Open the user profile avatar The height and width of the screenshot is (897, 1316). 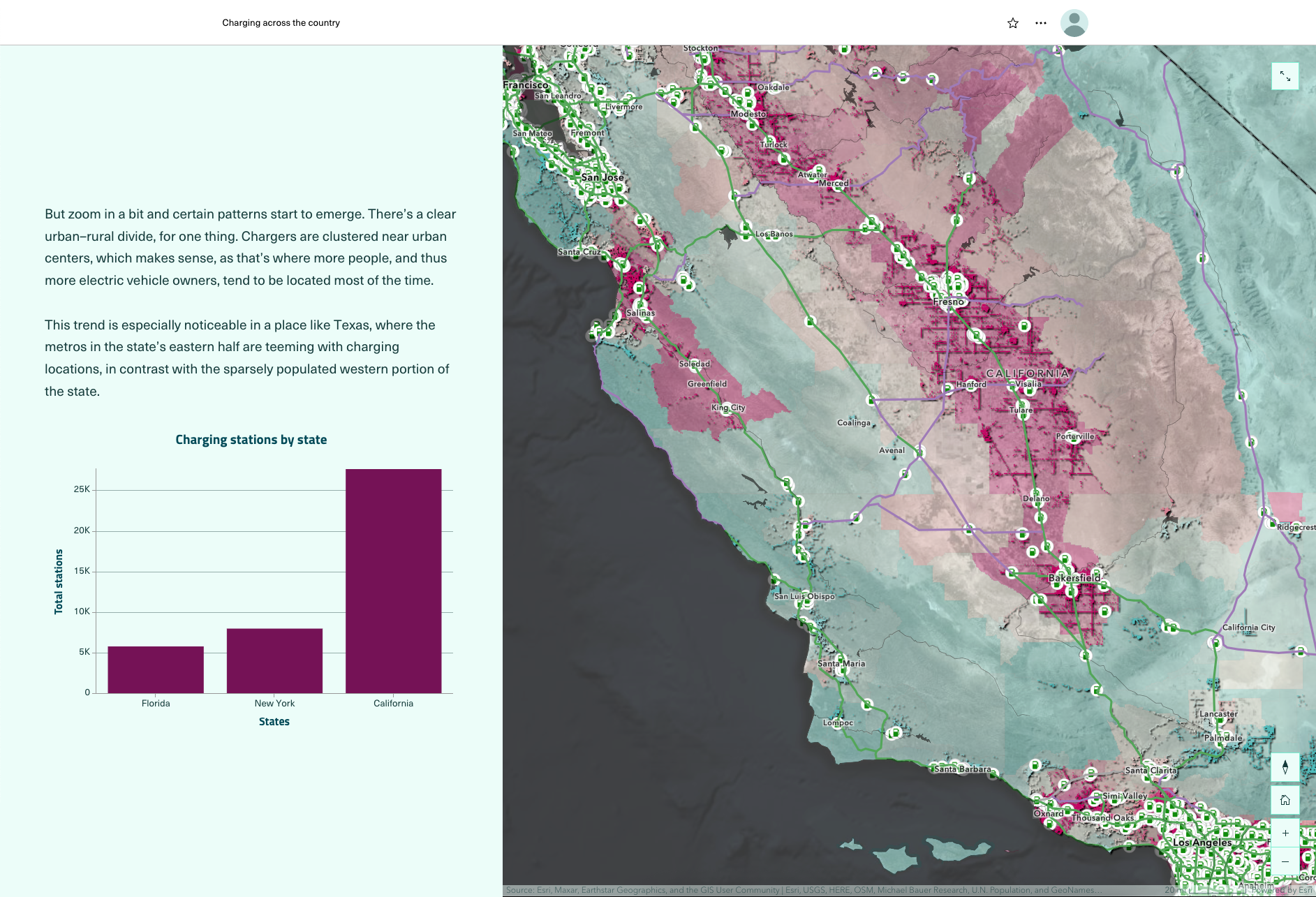pos(1074,23)
